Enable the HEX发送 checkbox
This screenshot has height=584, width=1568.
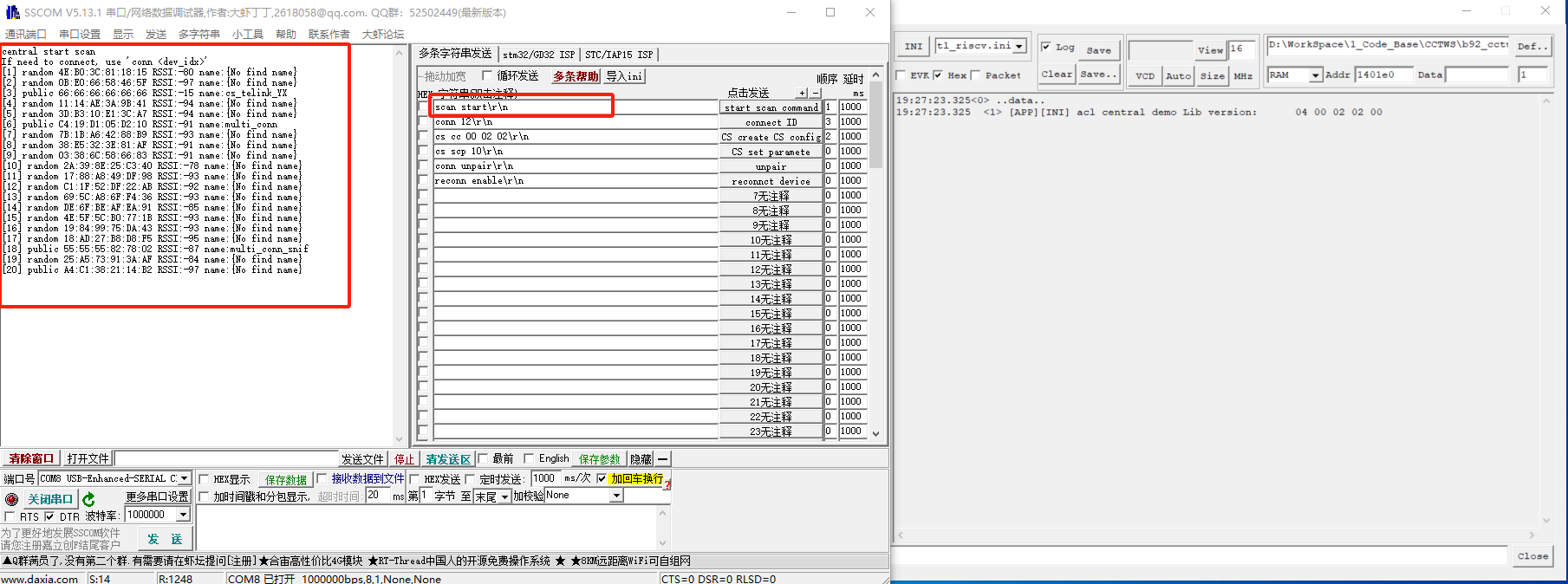(x=414, y=479)
